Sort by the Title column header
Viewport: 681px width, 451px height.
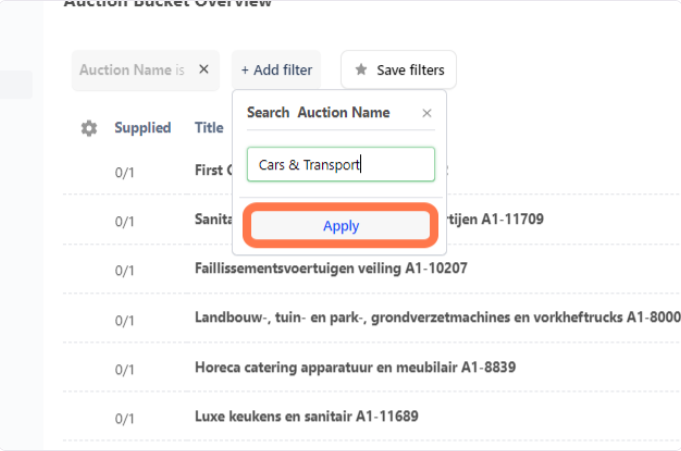pos(209,128)
